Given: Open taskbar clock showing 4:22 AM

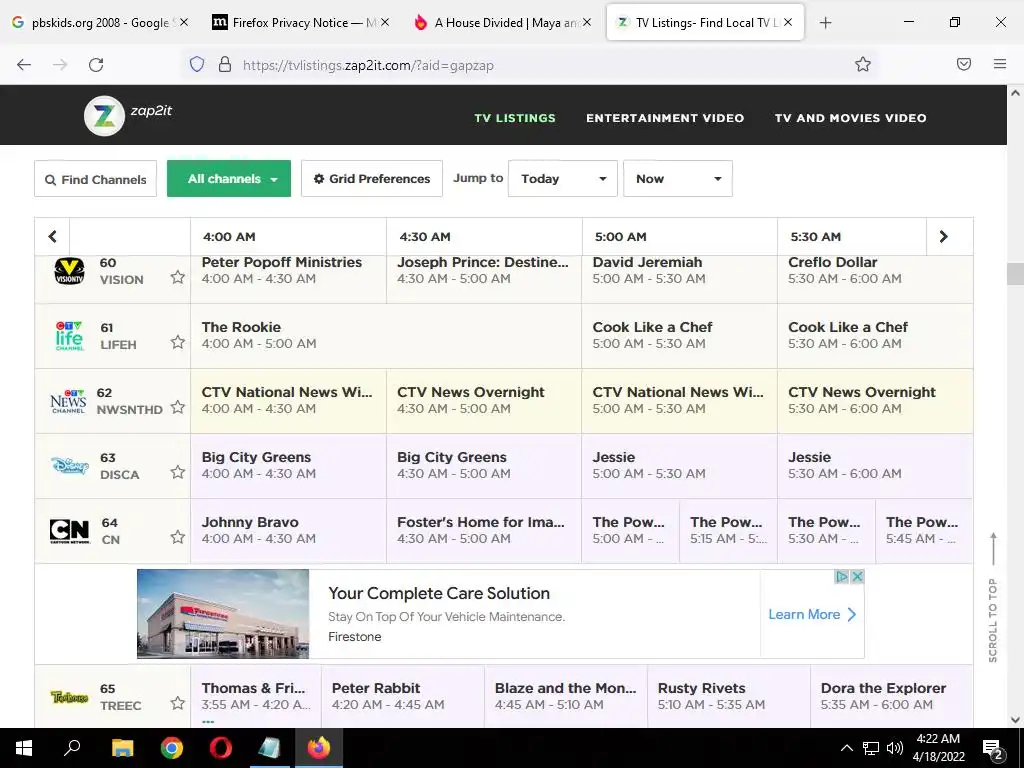Looking at the screenshot, I should coord(938,748).
